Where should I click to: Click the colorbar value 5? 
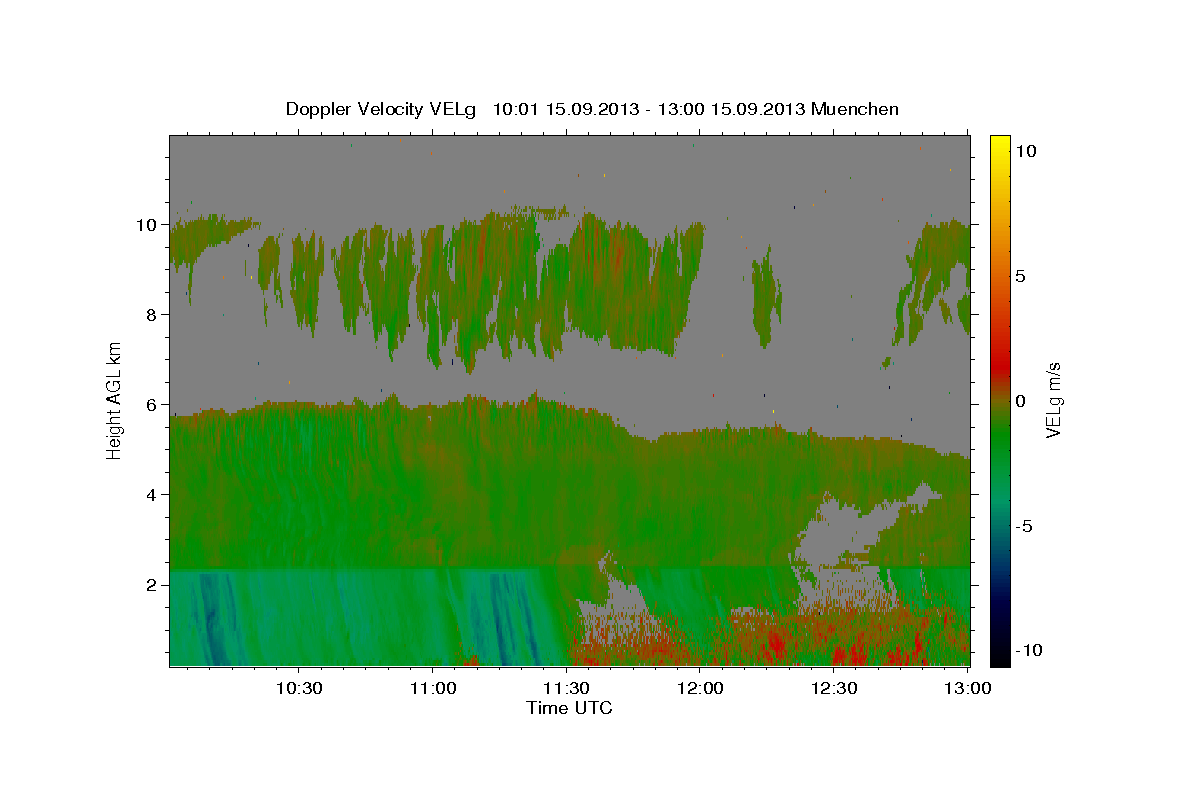click(x=1020, y=276)
